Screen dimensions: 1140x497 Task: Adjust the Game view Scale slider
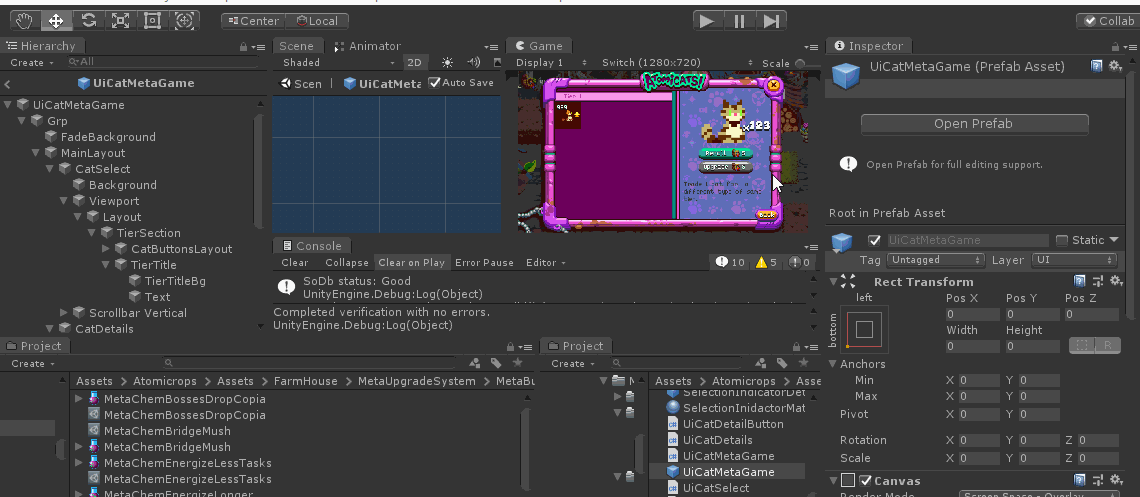click(801, 63)
